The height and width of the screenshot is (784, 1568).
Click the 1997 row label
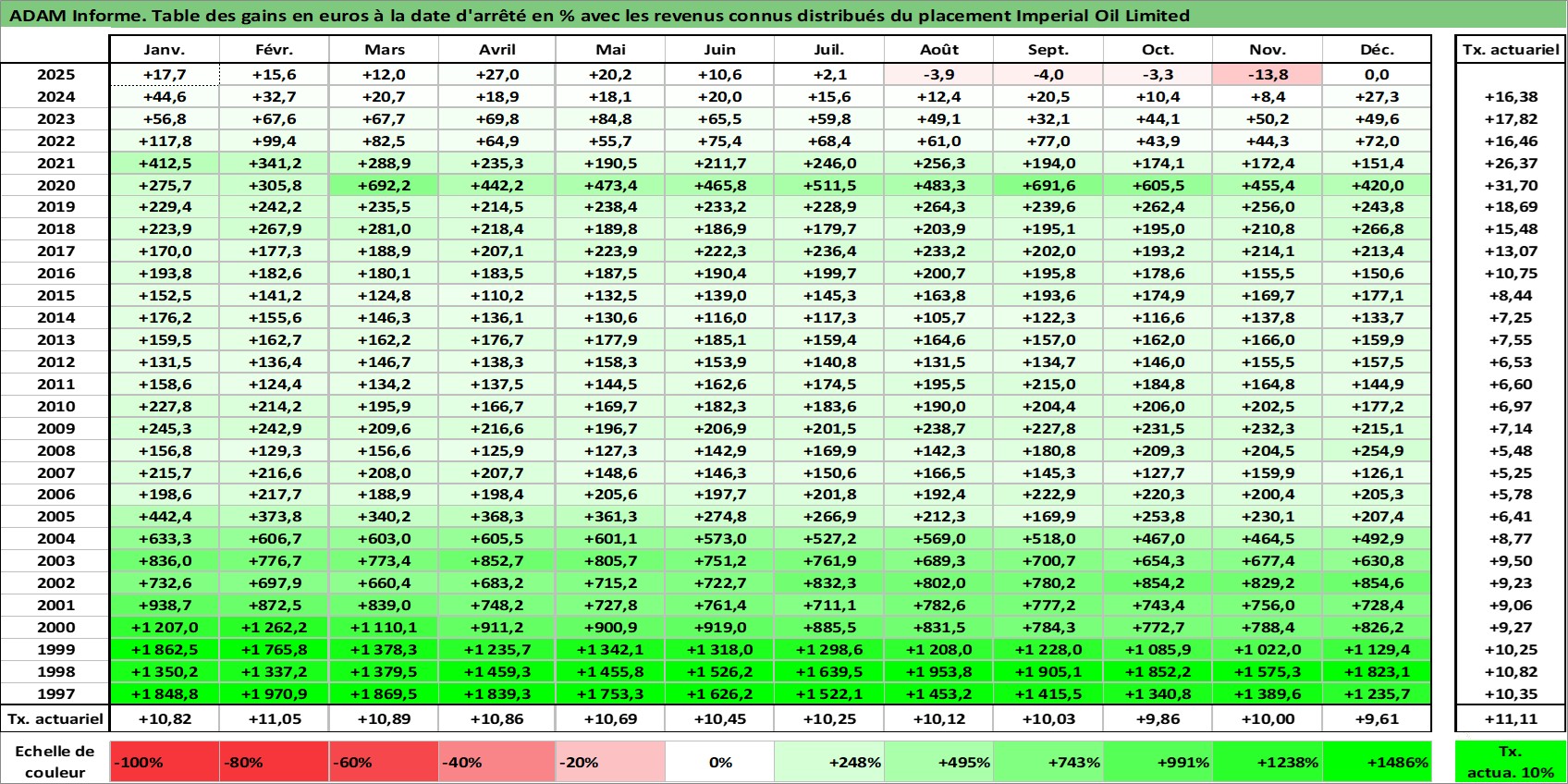click(x=55, y=693)
